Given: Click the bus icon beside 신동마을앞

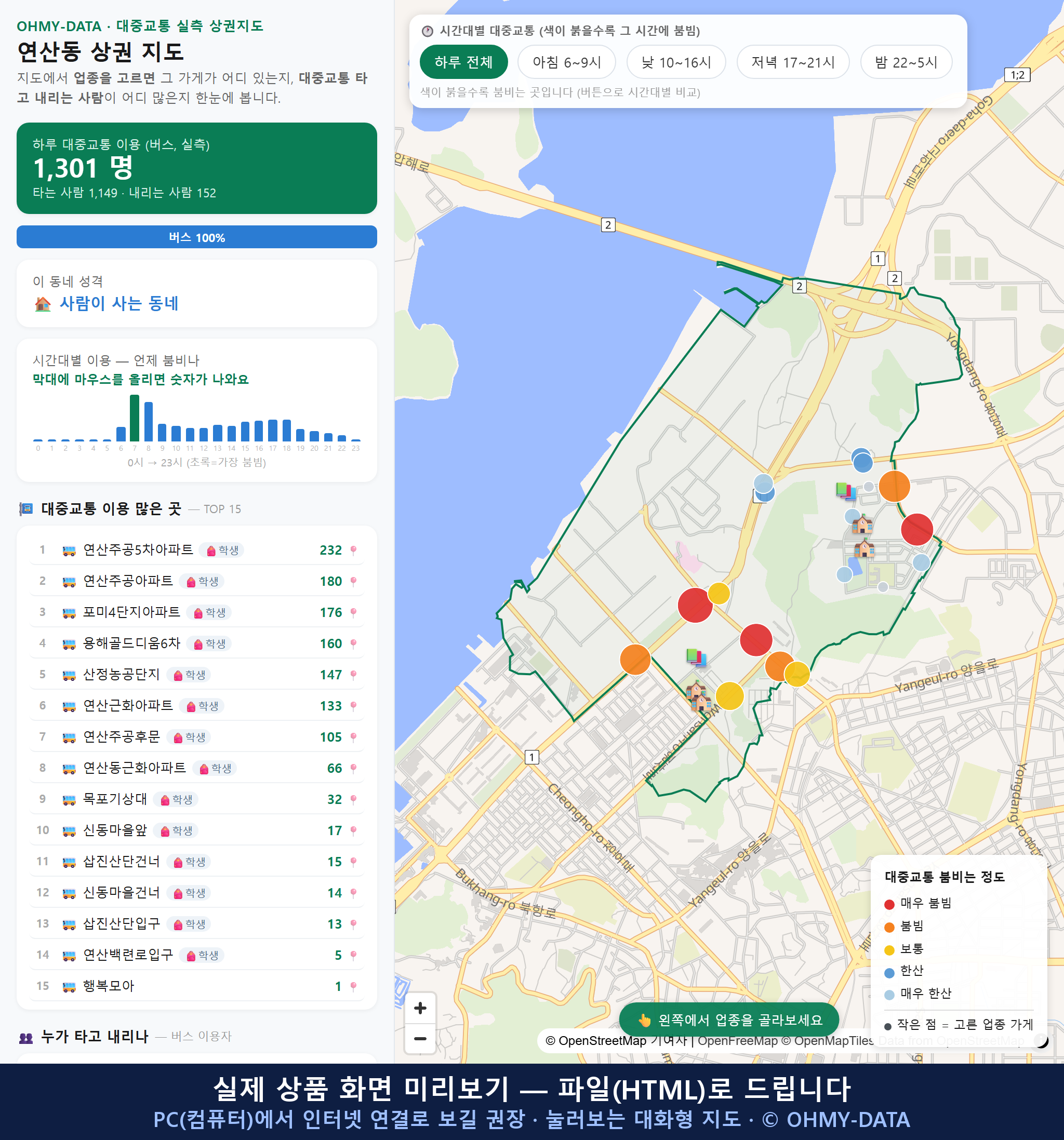Looking at the screenshot, I should pos(69,830).
